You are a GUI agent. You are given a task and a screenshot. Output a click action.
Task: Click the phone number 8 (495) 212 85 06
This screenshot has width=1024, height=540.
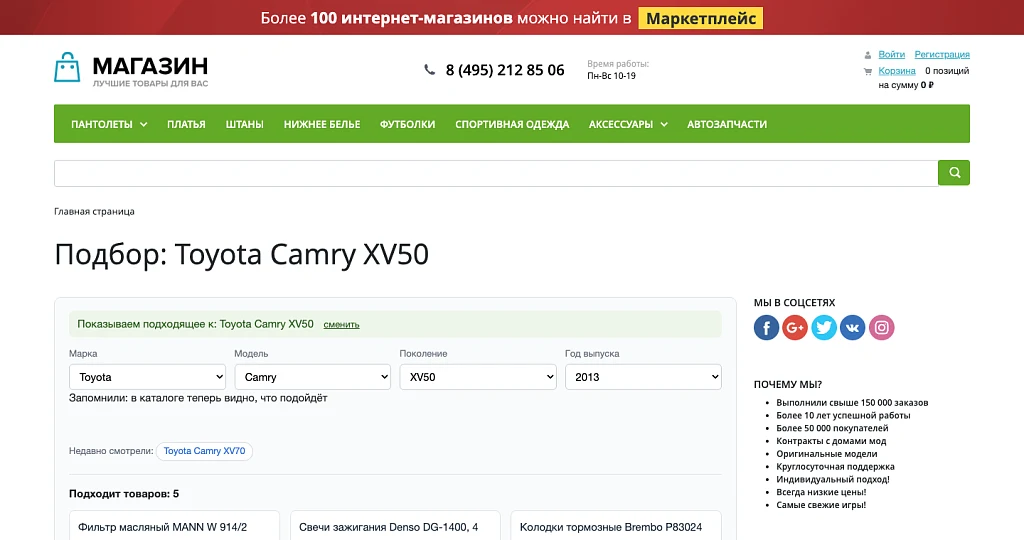pyautogui.click(x=505, y=70)
